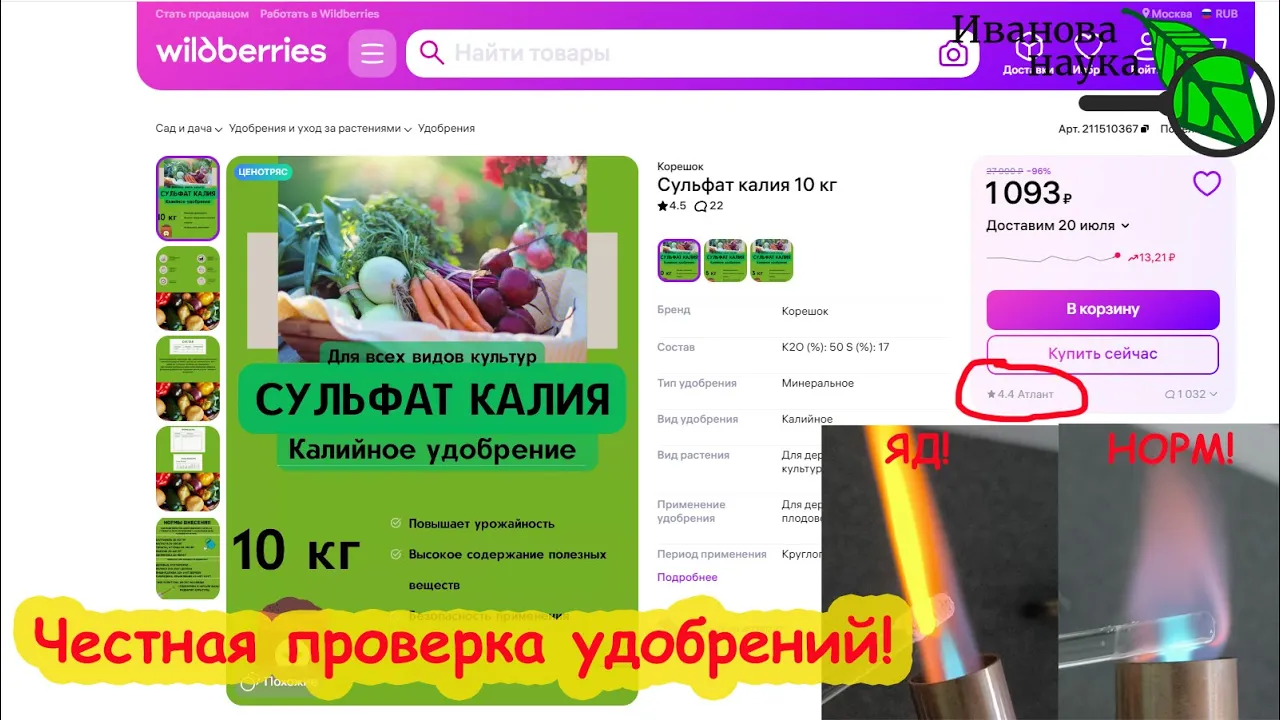Select the fifth gallery thumbnail with application norms

(x=188, y=558)
